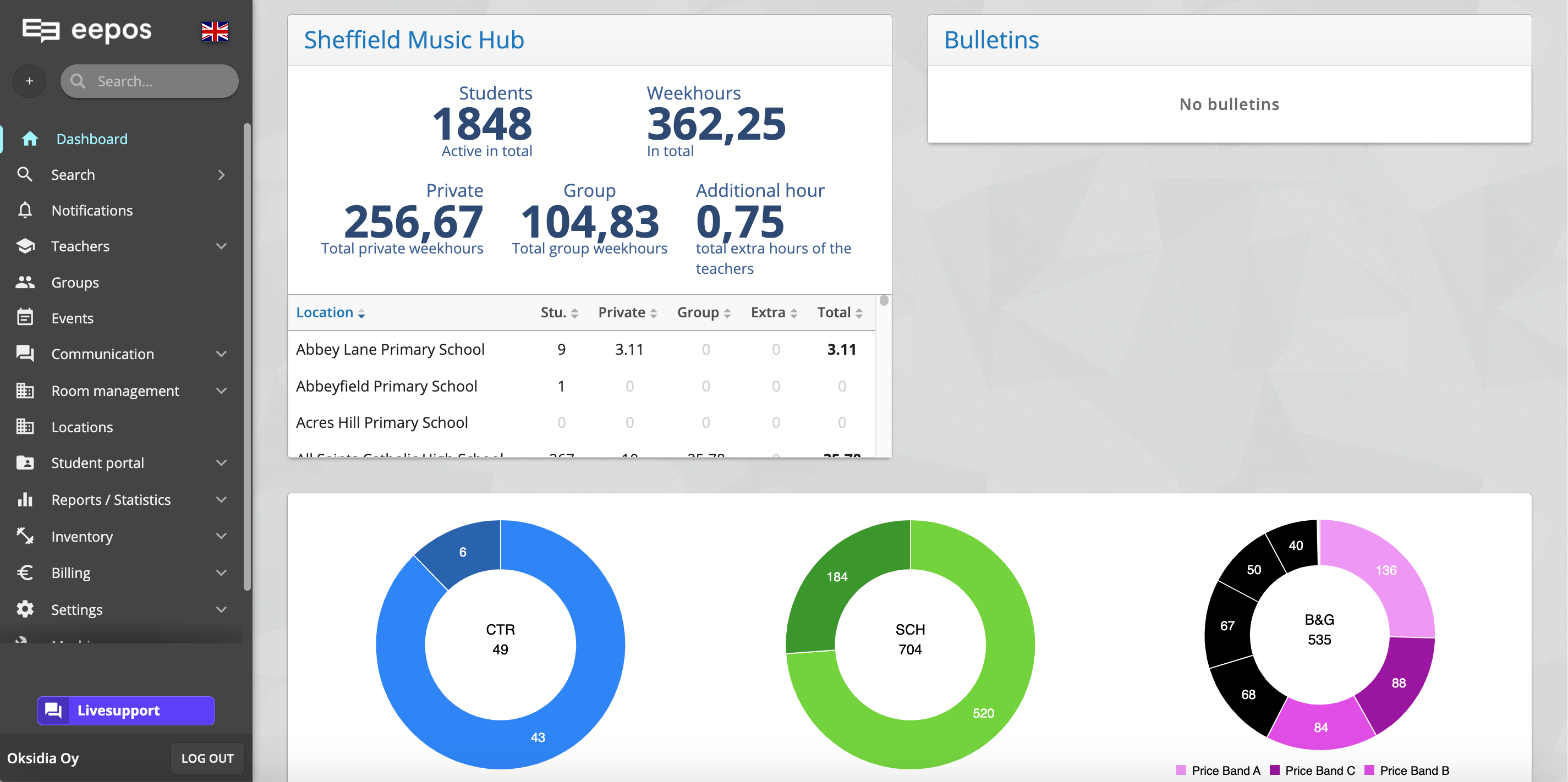Click the sidebar menu scrollbar

pos(247,356)
